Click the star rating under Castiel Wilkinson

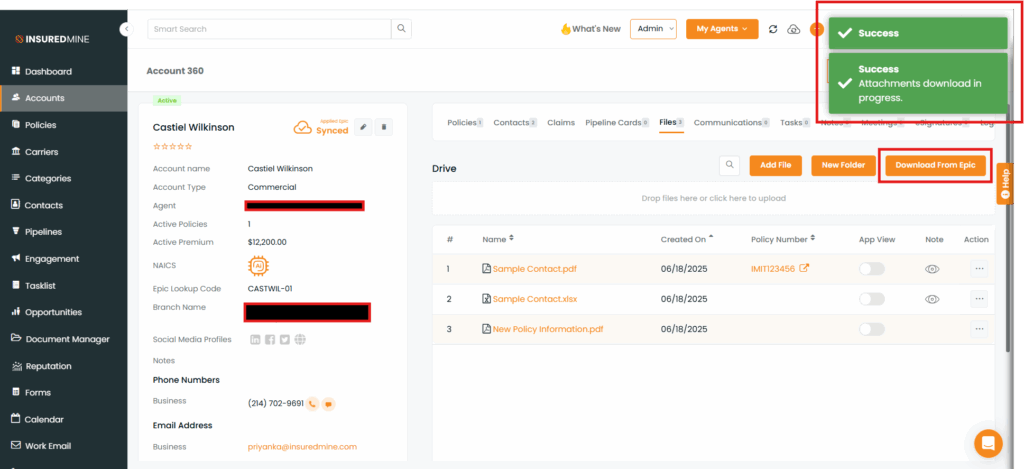[x=172, y=146]
